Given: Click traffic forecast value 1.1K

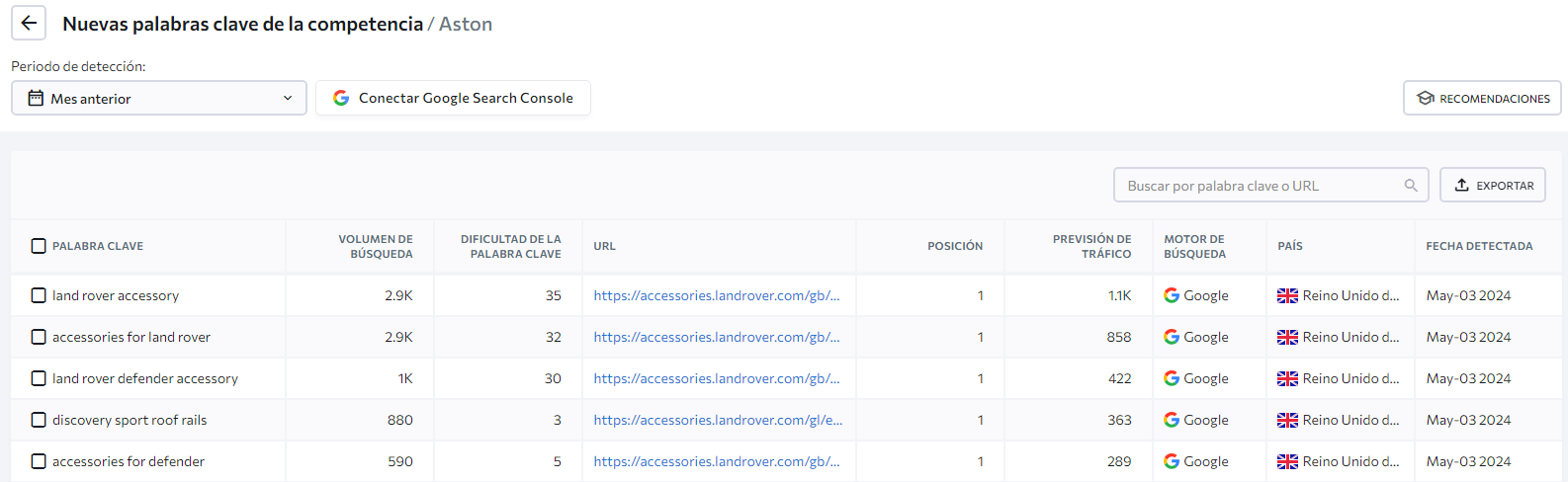Looking at the screenshot, I should (1119, 295).
